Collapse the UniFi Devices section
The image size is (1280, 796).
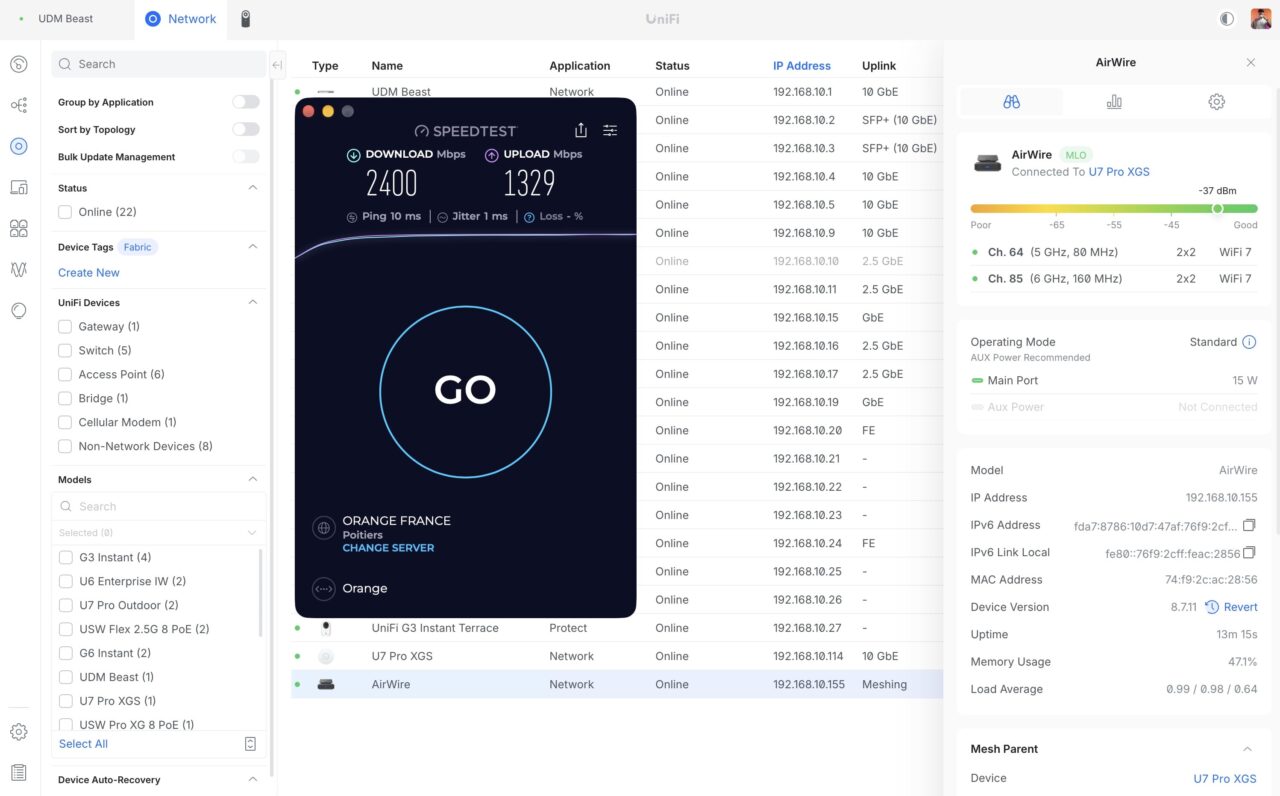pos(253,302)
